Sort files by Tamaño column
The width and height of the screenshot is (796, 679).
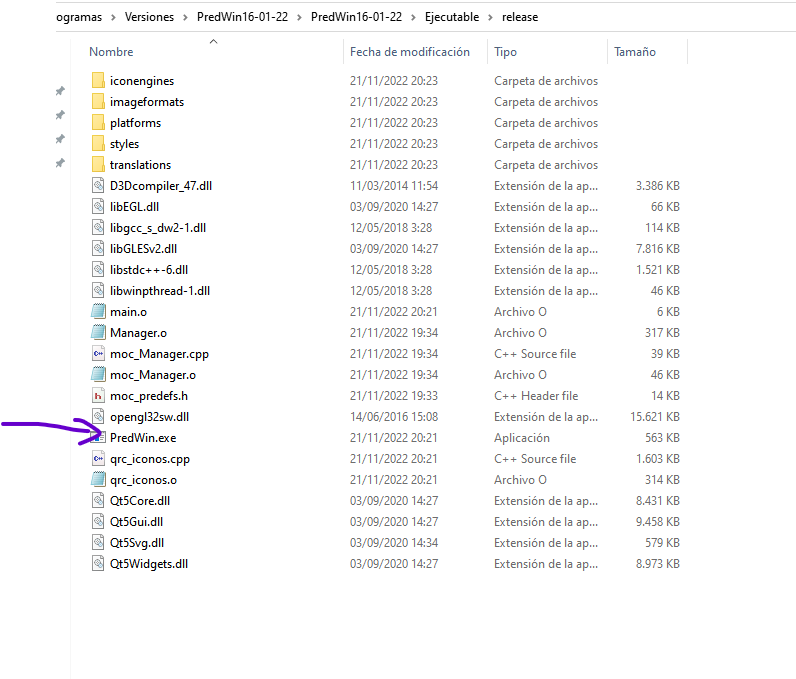pos(635,52)
